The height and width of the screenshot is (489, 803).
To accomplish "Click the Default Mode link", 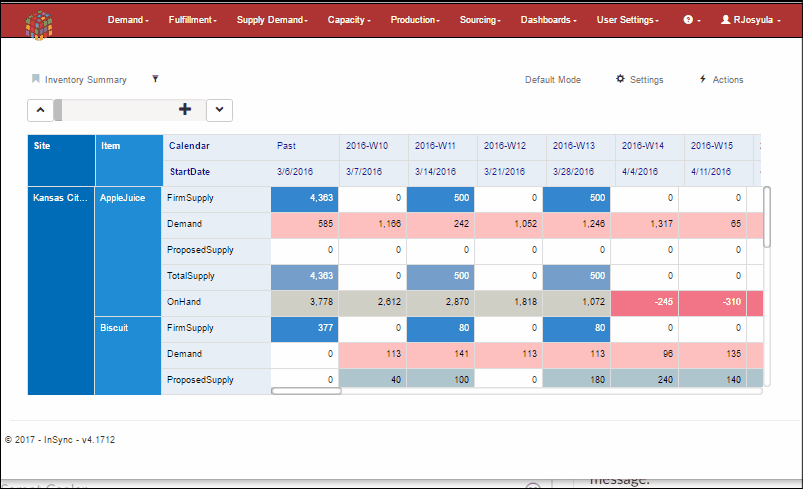I will click(x=553, y=80).
